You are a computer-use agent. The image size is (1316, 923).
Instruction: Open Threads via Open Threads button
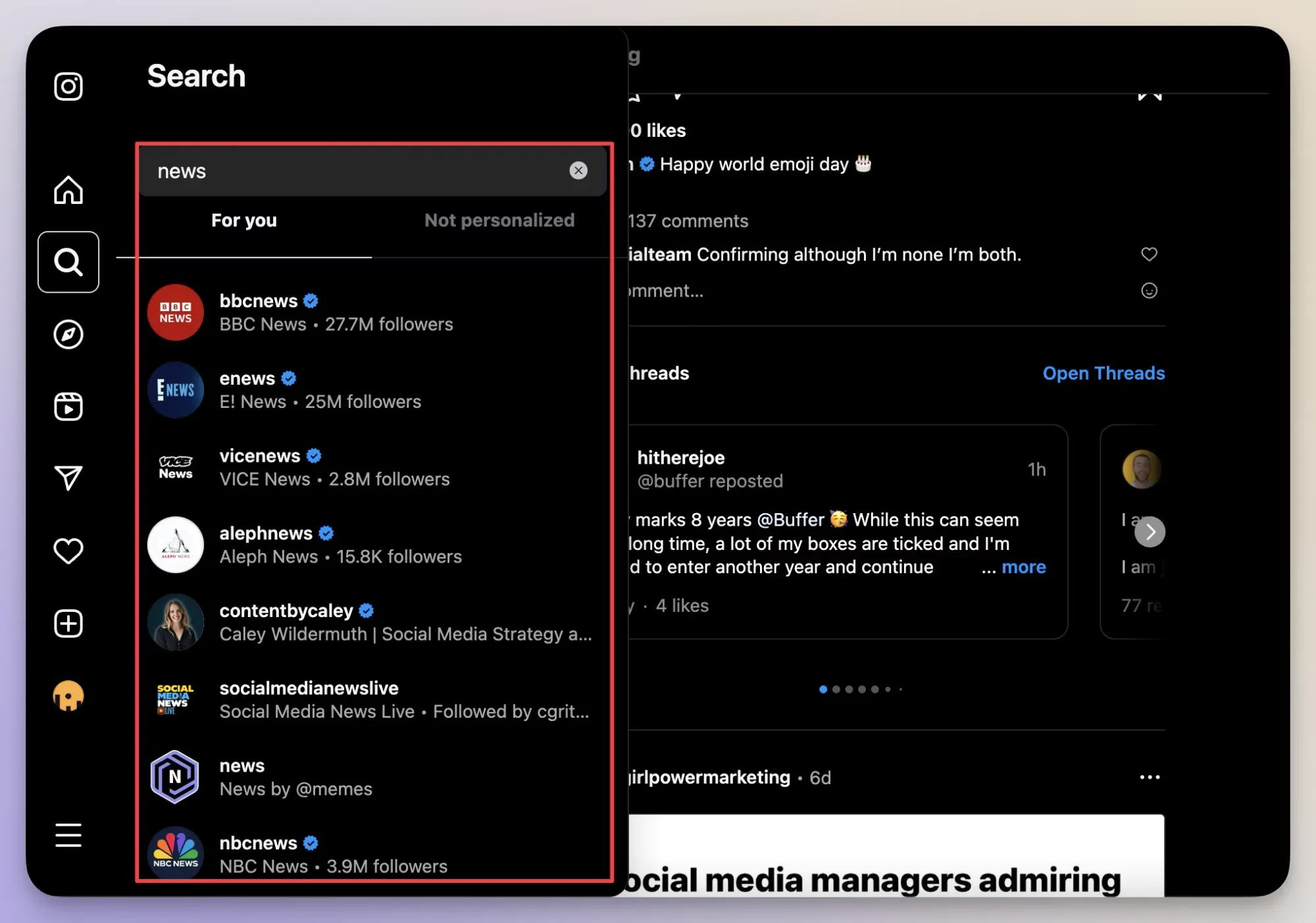click(1102, 372)
